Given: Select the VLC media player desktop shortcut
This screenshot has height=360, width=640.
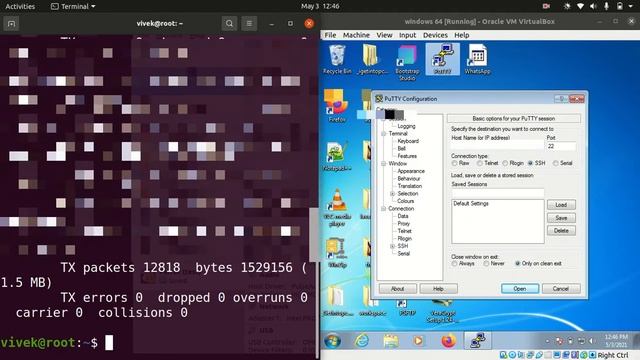Looking at the screenshot, I should (337, 207).
